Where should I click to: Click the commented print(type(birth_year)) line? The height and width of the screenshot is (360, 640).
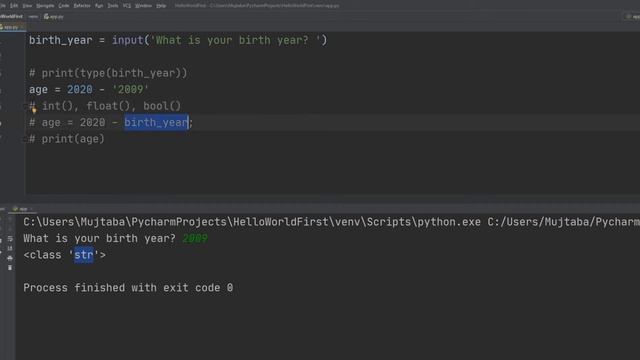(108, 73)
